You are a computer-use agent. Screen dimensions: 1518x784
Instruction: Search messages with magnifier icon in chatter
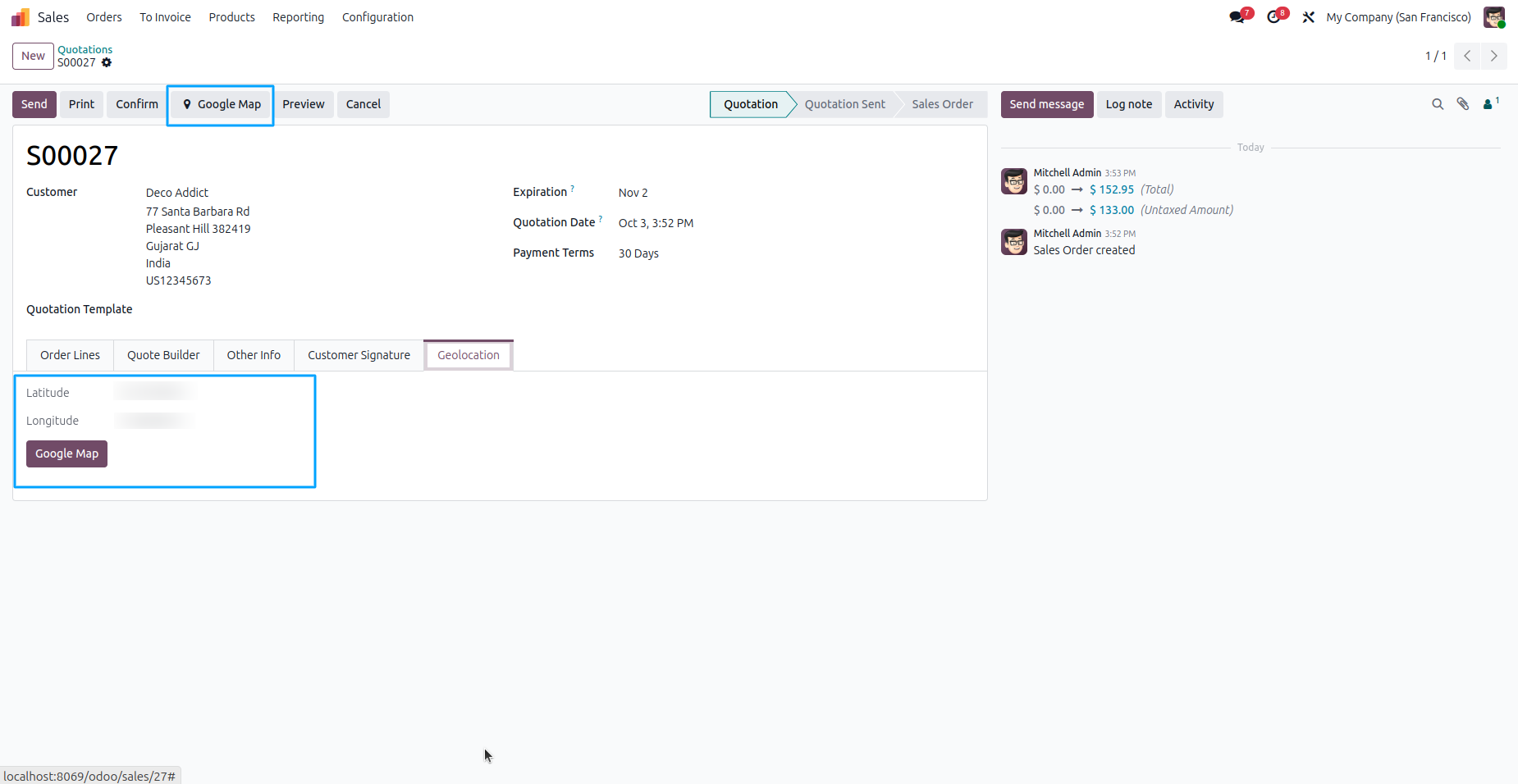[1438, 104]
